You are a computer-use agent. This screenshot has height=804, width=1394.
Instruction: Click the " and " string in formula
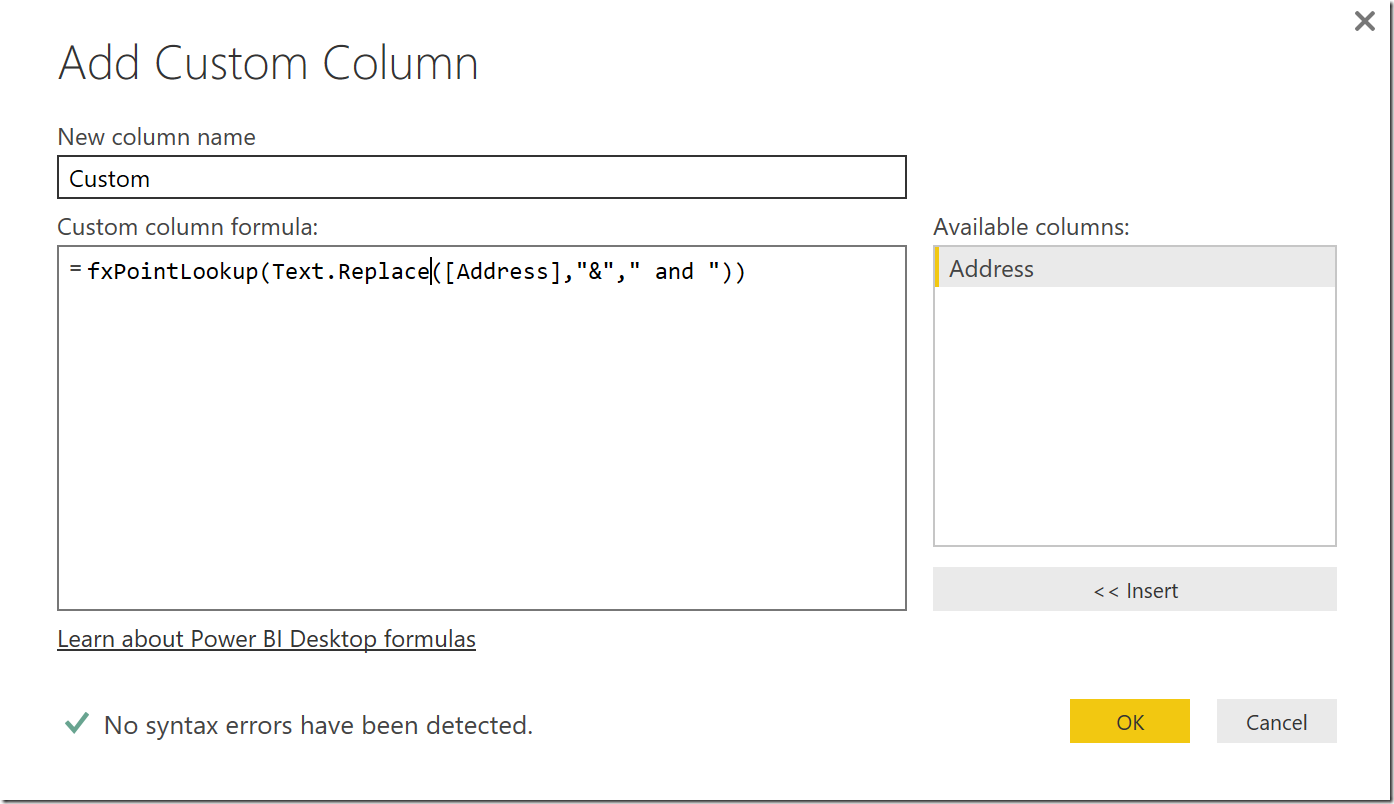click(673, 272)
